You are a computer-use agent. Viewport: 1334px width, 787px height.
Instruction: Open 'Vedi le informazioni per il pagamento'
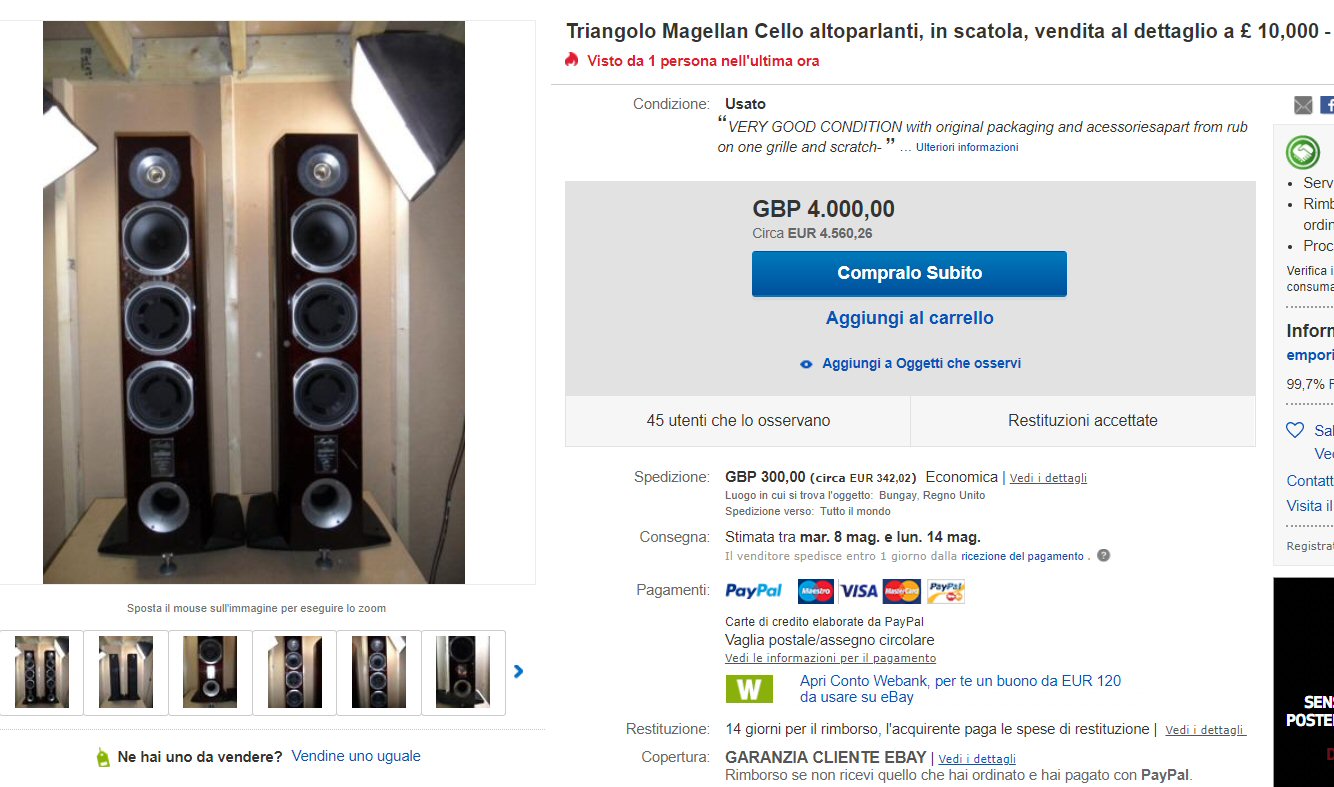[830, 658]
